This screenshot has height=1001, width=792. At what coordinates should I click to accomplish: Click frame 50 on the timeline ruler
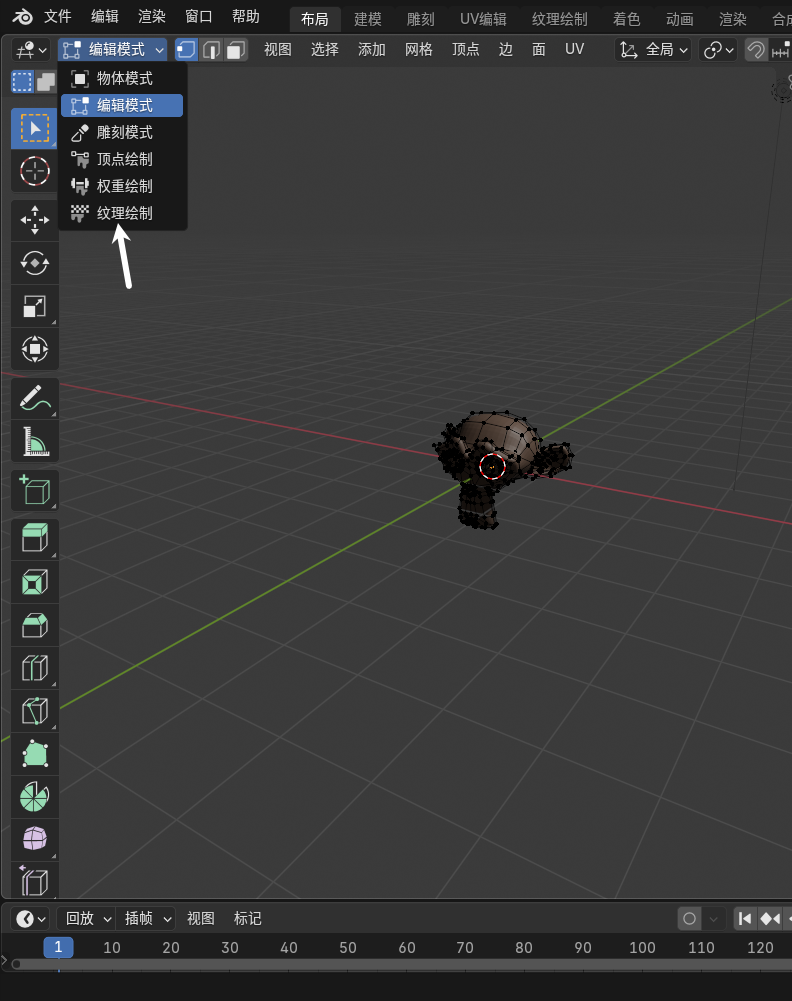tap(348, 947)
